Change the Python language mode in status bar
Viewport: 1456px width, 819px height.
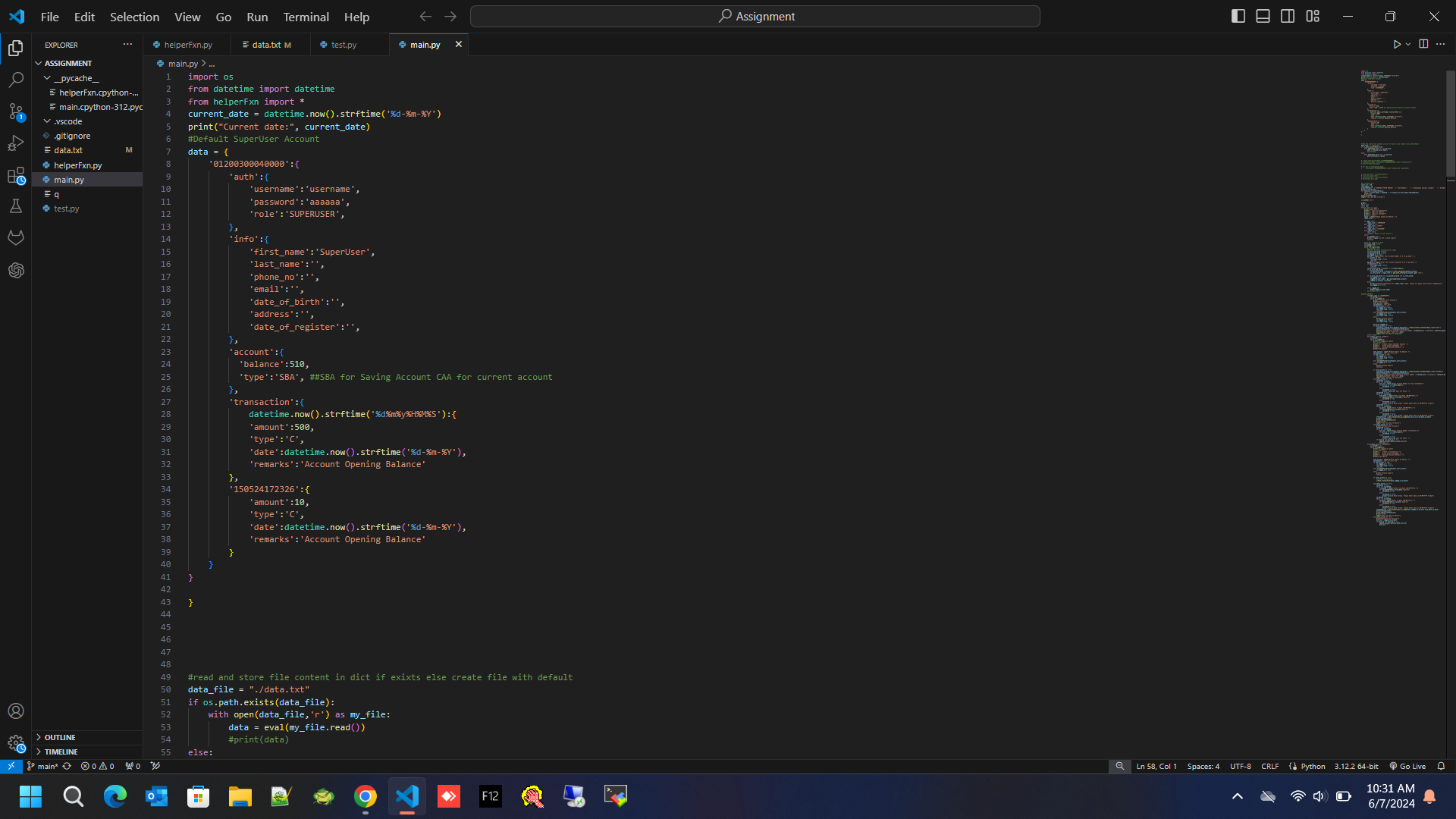click(1313, 767)
